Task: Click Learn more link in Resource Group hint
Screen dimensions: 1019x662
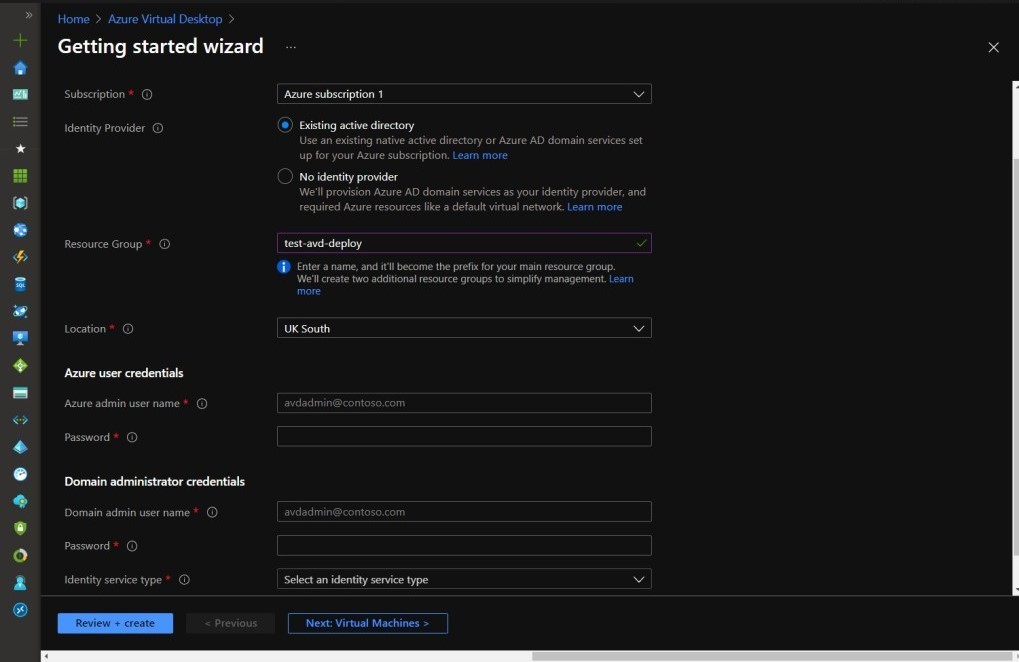Action: coord(621,279)
